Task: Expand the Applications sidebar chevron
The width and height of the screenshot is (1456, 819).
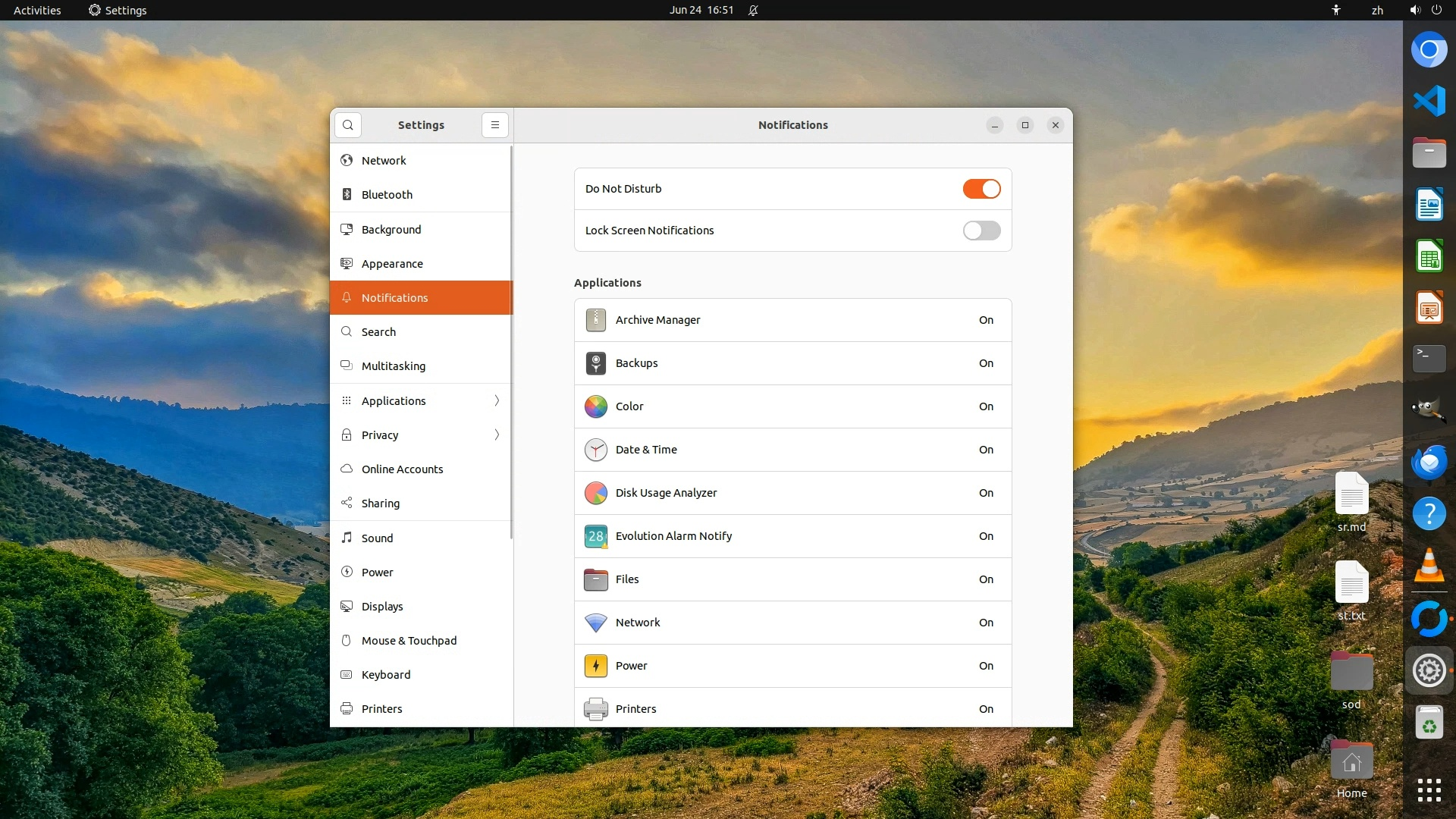Action: (497, 400)
